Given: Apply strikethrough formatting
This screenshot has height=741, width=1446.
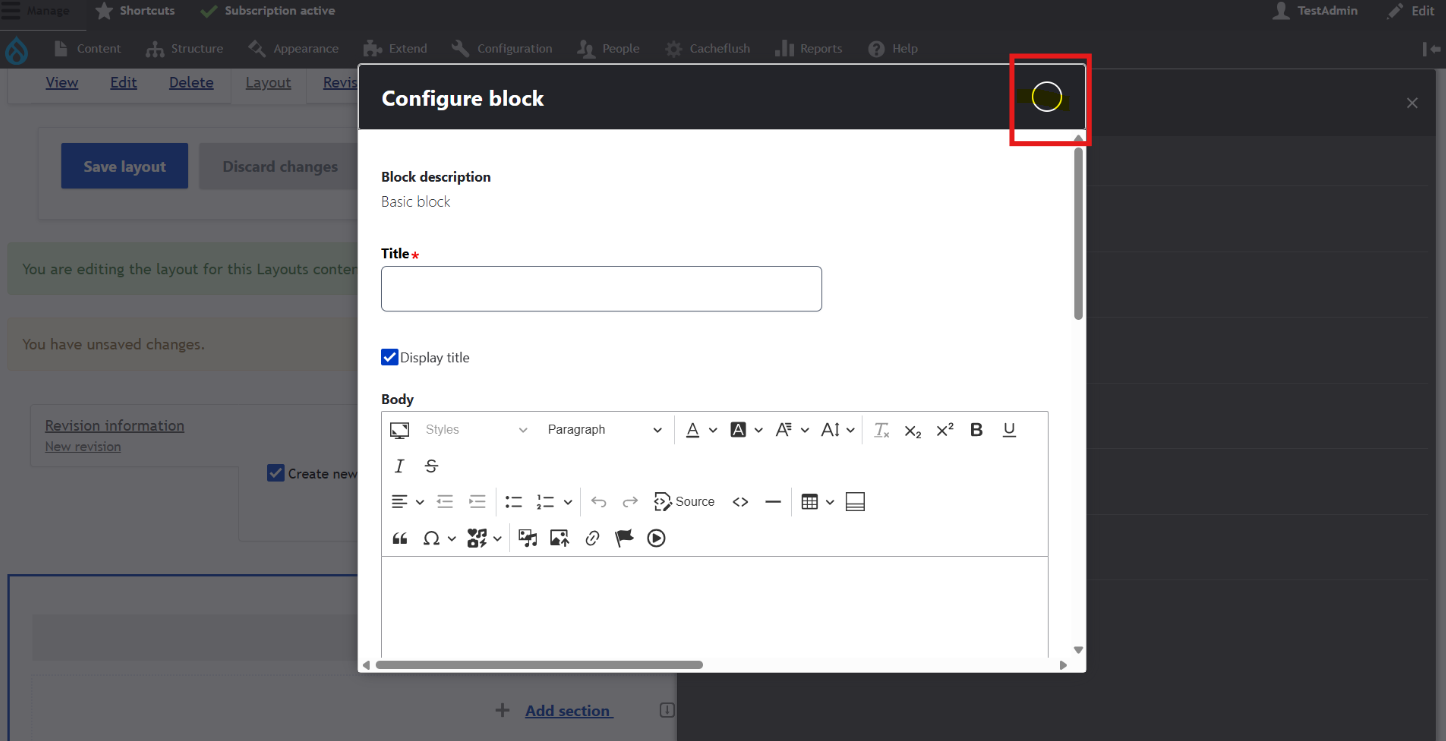Looking at the screenshot, I should (x=431, y=466).
